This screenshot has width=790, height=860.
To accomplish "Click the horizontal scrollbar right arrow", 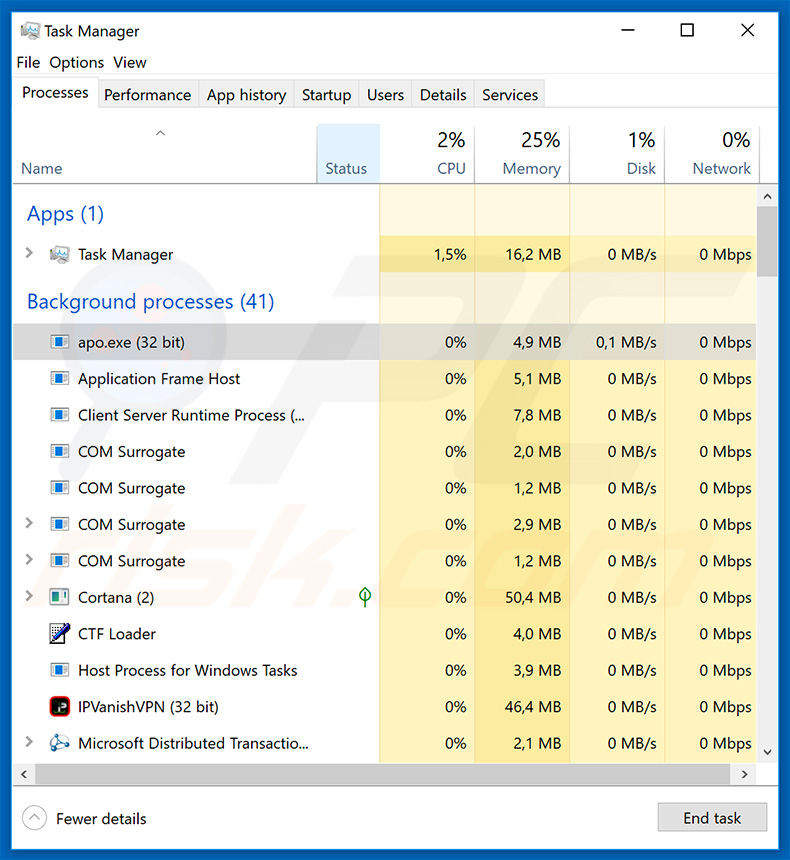I will coord(744,774).
